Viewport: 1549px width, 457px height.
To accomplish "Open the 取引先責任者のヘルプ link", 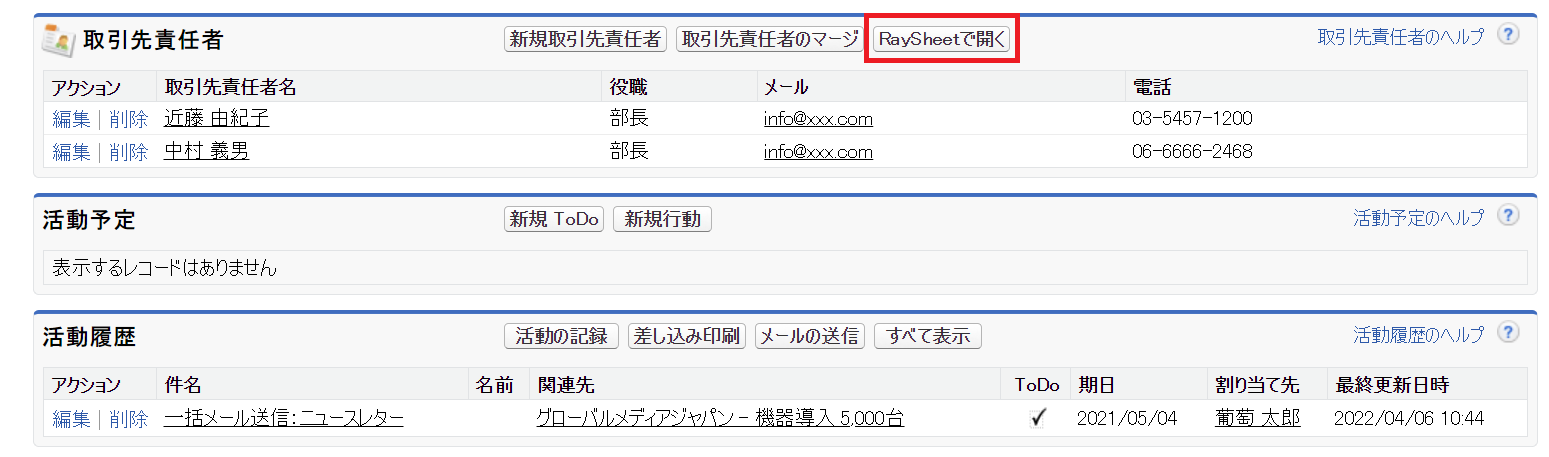I will (x=1401, y=37).
